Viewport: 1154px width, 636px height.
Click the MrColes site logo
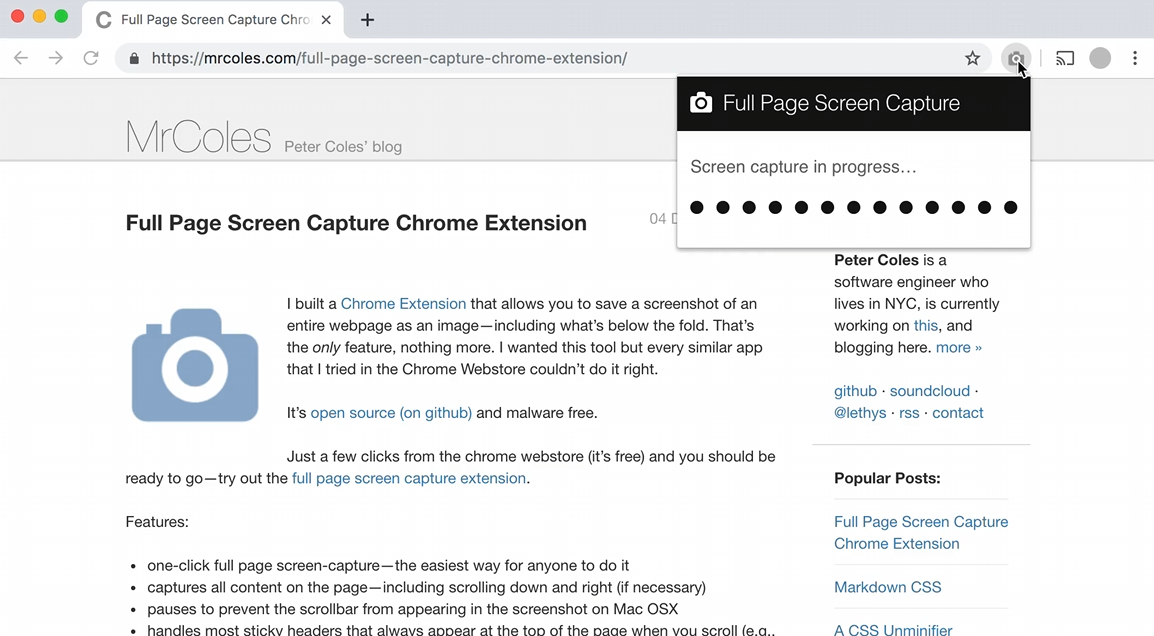point(198,137)
